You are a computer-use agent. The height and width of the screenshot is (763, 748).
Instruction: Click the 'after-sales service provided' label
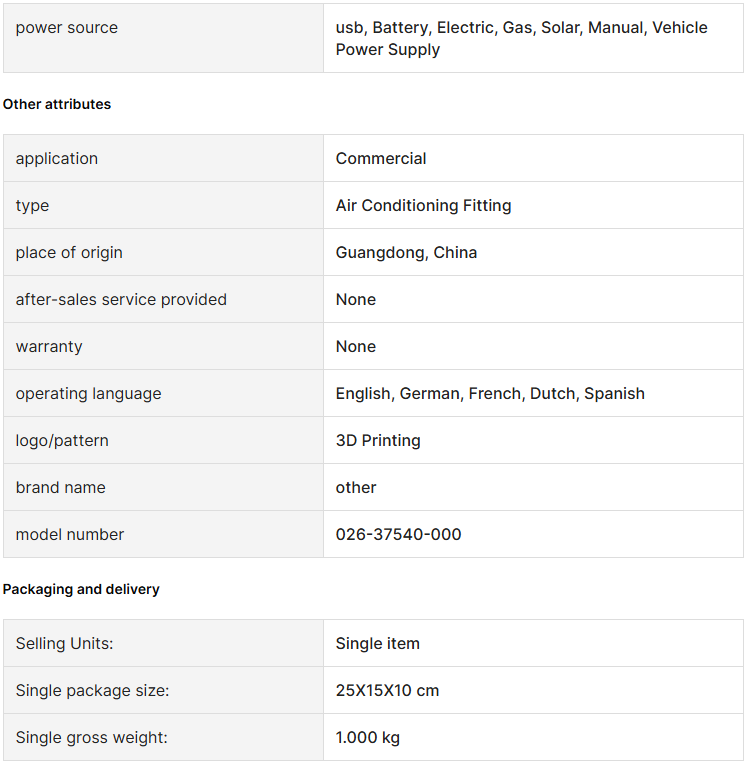[x=121, y=299]
